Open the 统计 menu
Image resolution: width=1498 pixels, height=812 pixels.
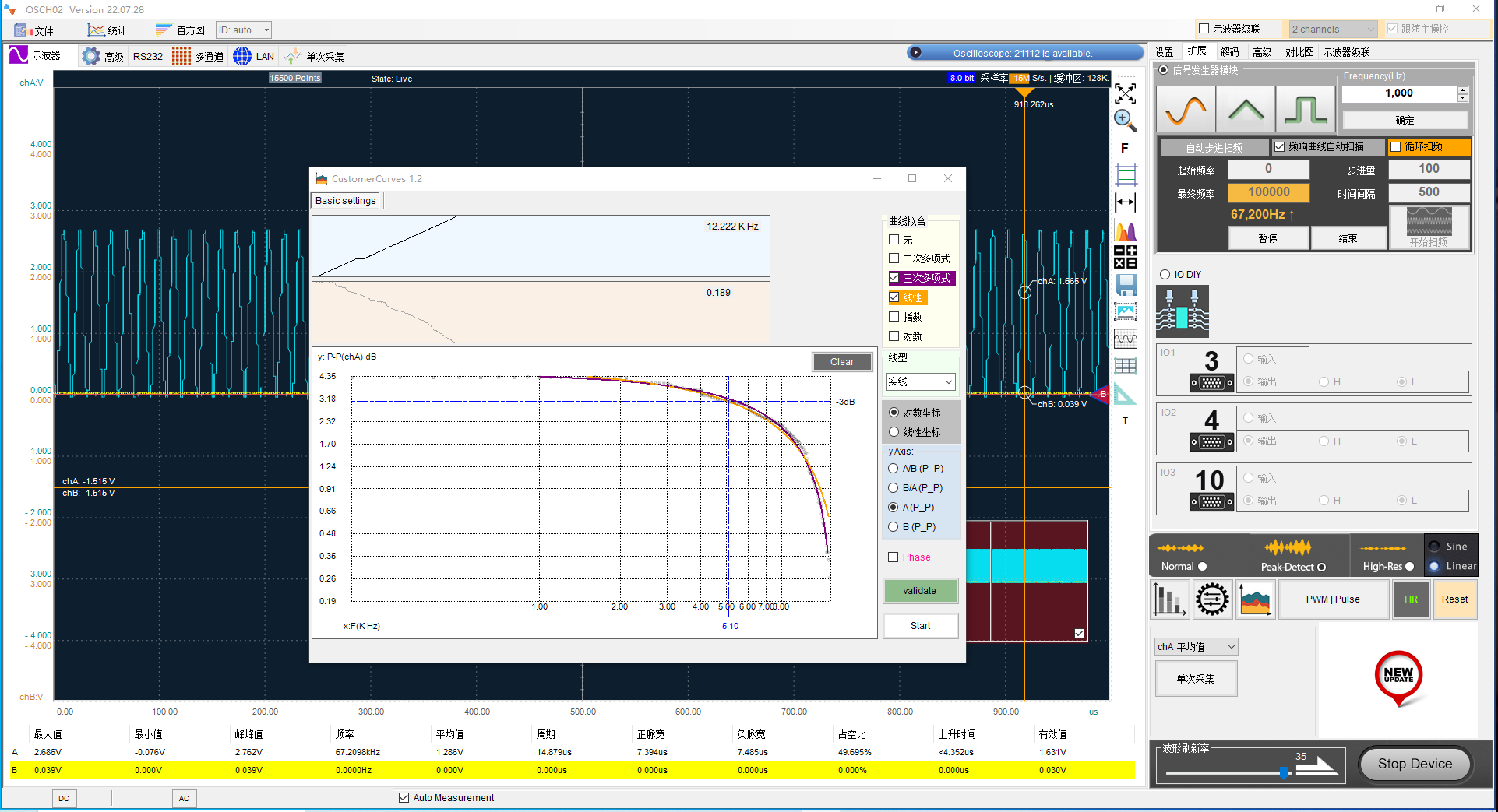tap(108, 30)
